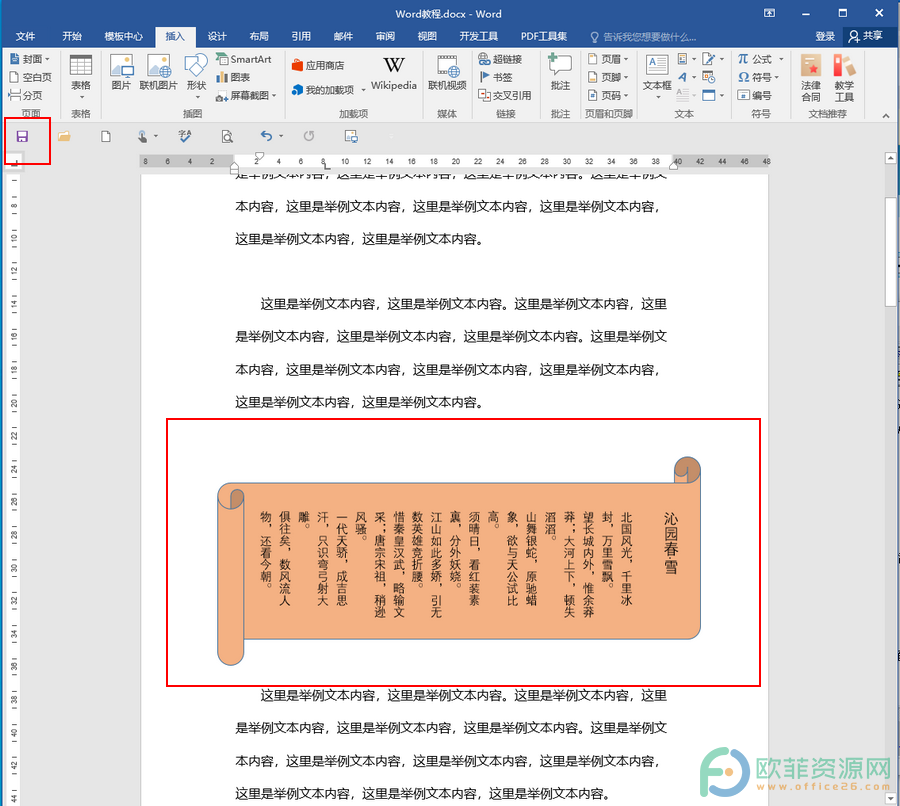Insert a Cross-reference (交叉引用)
The height and width of the screenshot is (806, 900).
pyautogui.click(x=505, y=95)
